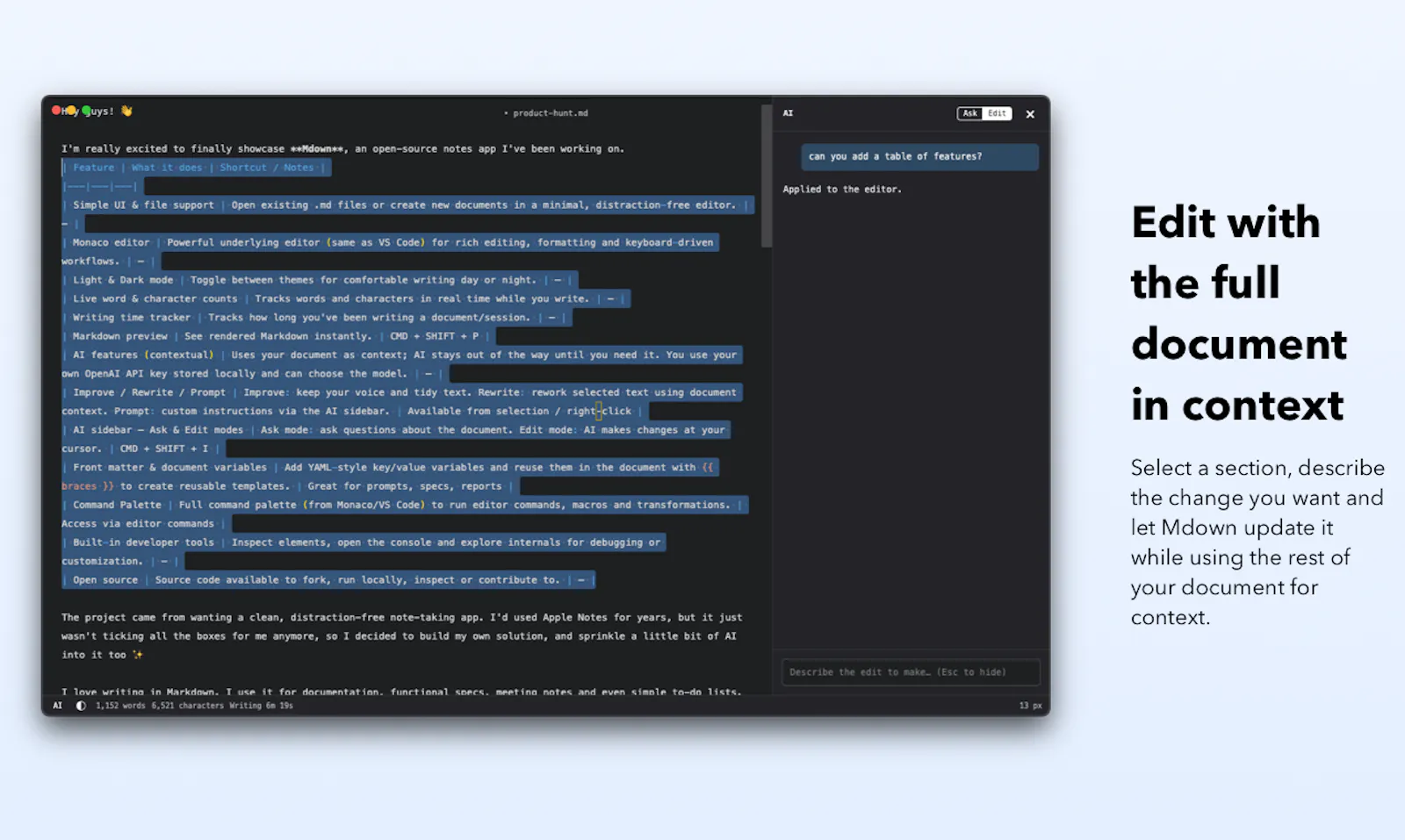This screenshot has height=840, width=1405.
Task: Click the sparkles emoji after 'into it too'
Action: (x=138, y=655)
